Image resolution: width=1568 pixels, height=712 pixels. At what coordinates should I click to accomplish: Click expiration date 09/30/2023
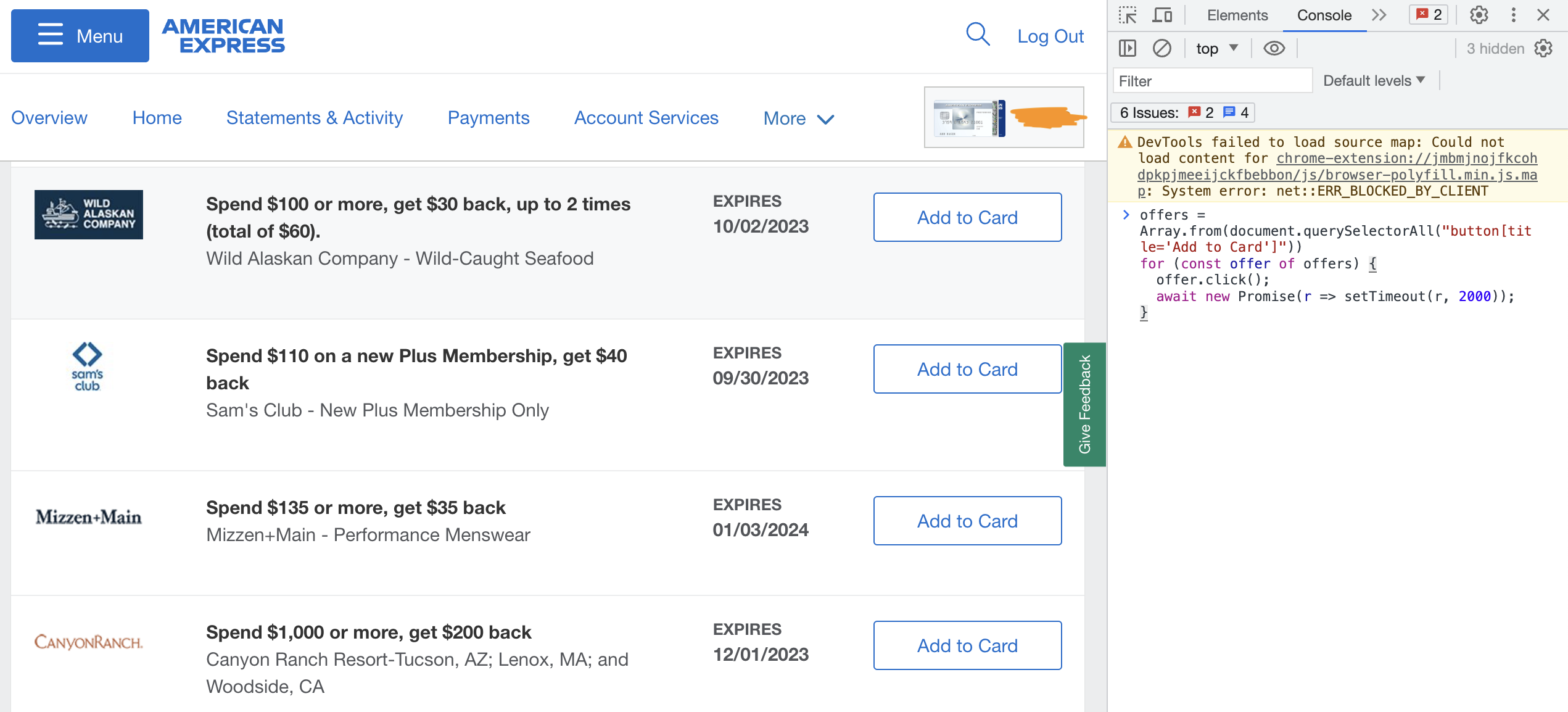(761, 378)
